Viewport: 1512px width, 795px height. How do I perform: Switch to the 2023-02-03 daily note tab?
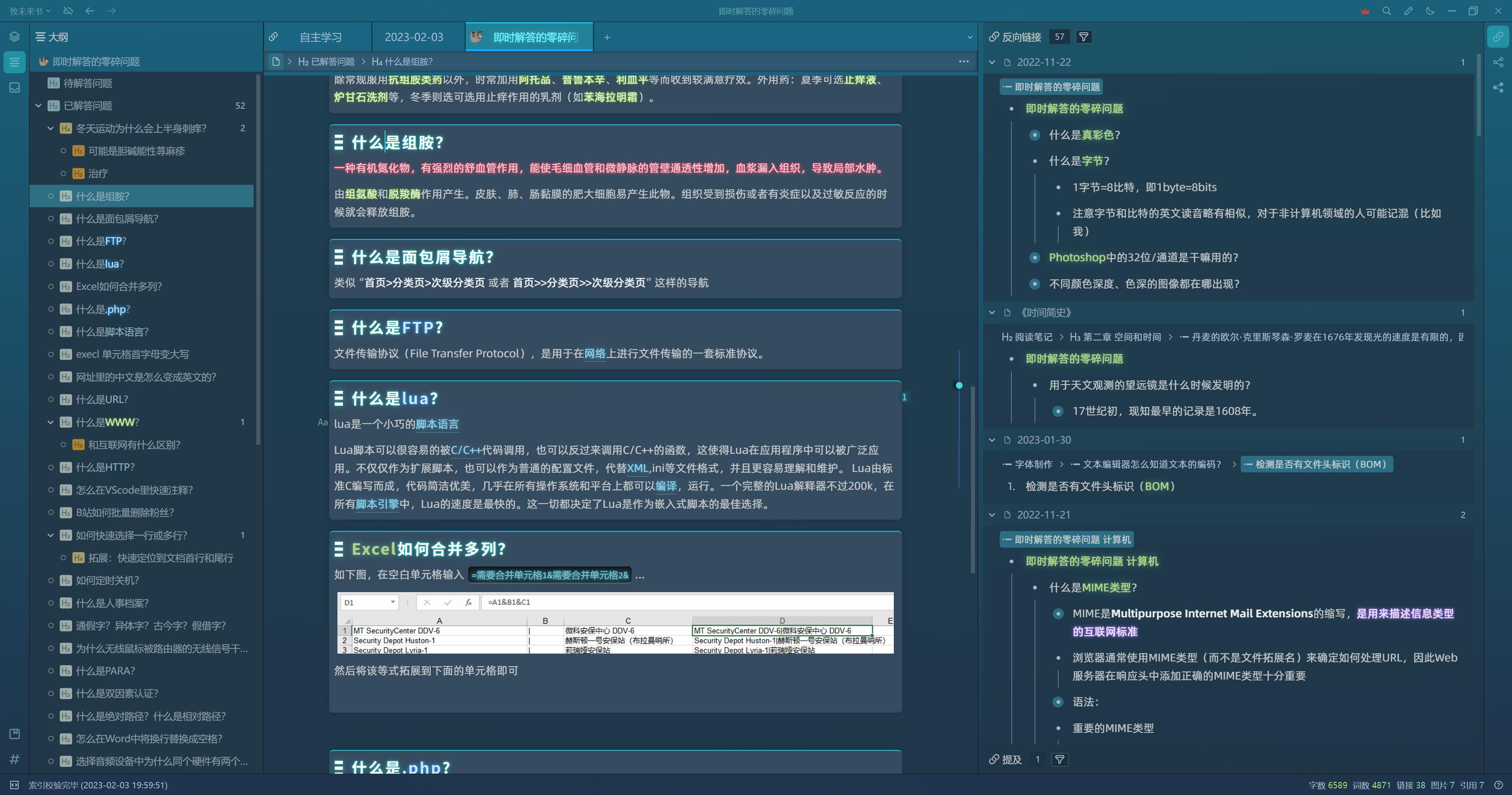coord(414,36)
